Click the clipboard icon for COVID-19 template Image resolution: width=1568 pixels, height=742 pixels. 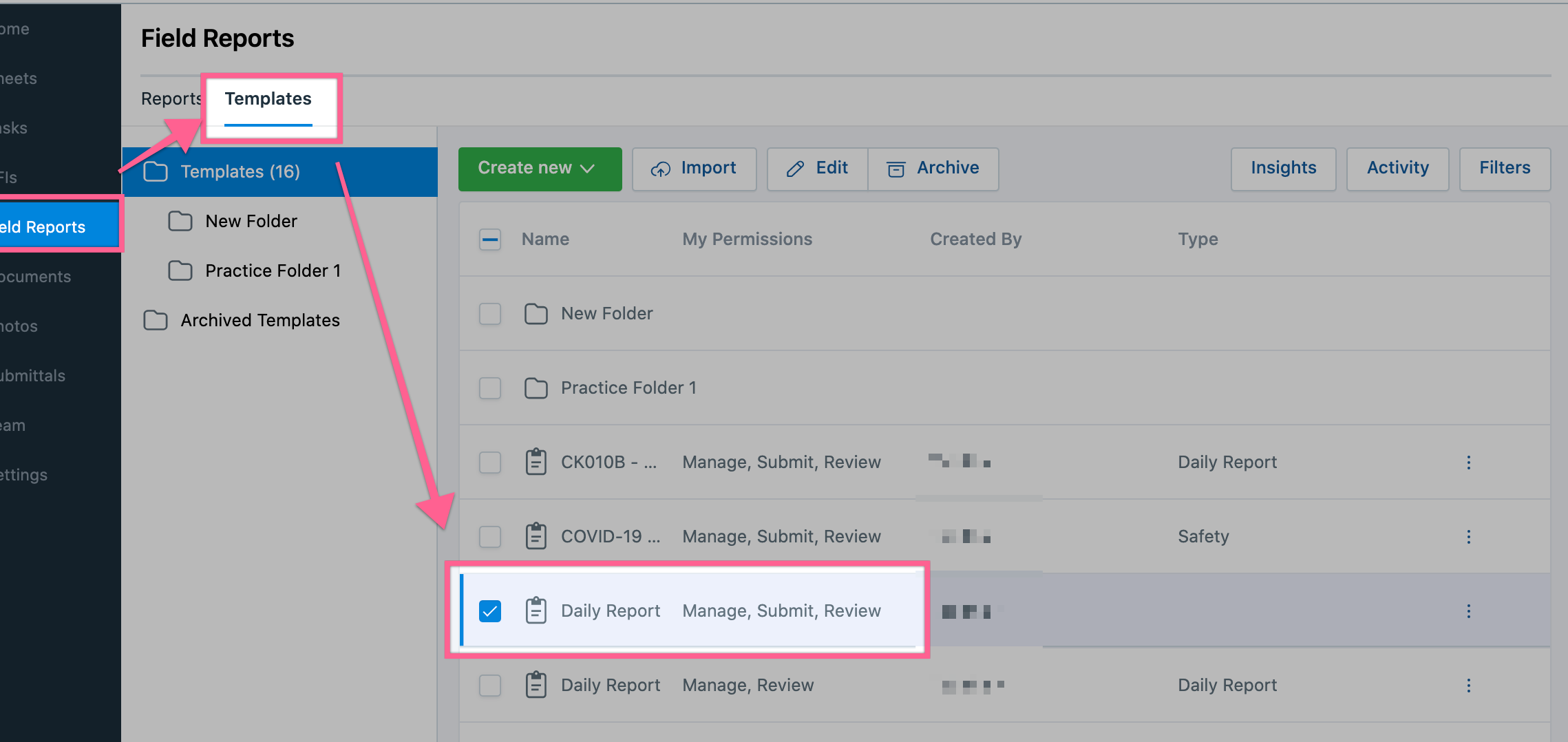click(x=536, y=536)
